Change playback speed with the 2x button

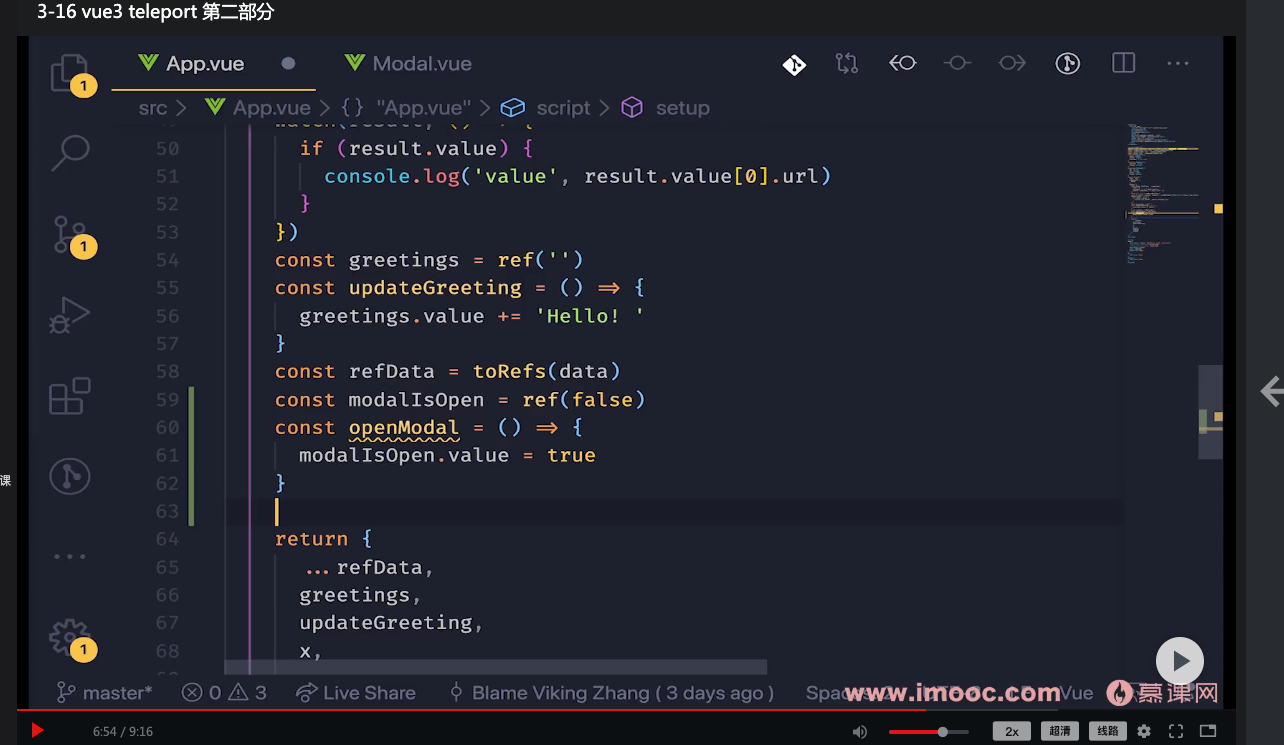(x=1012, y=731)
